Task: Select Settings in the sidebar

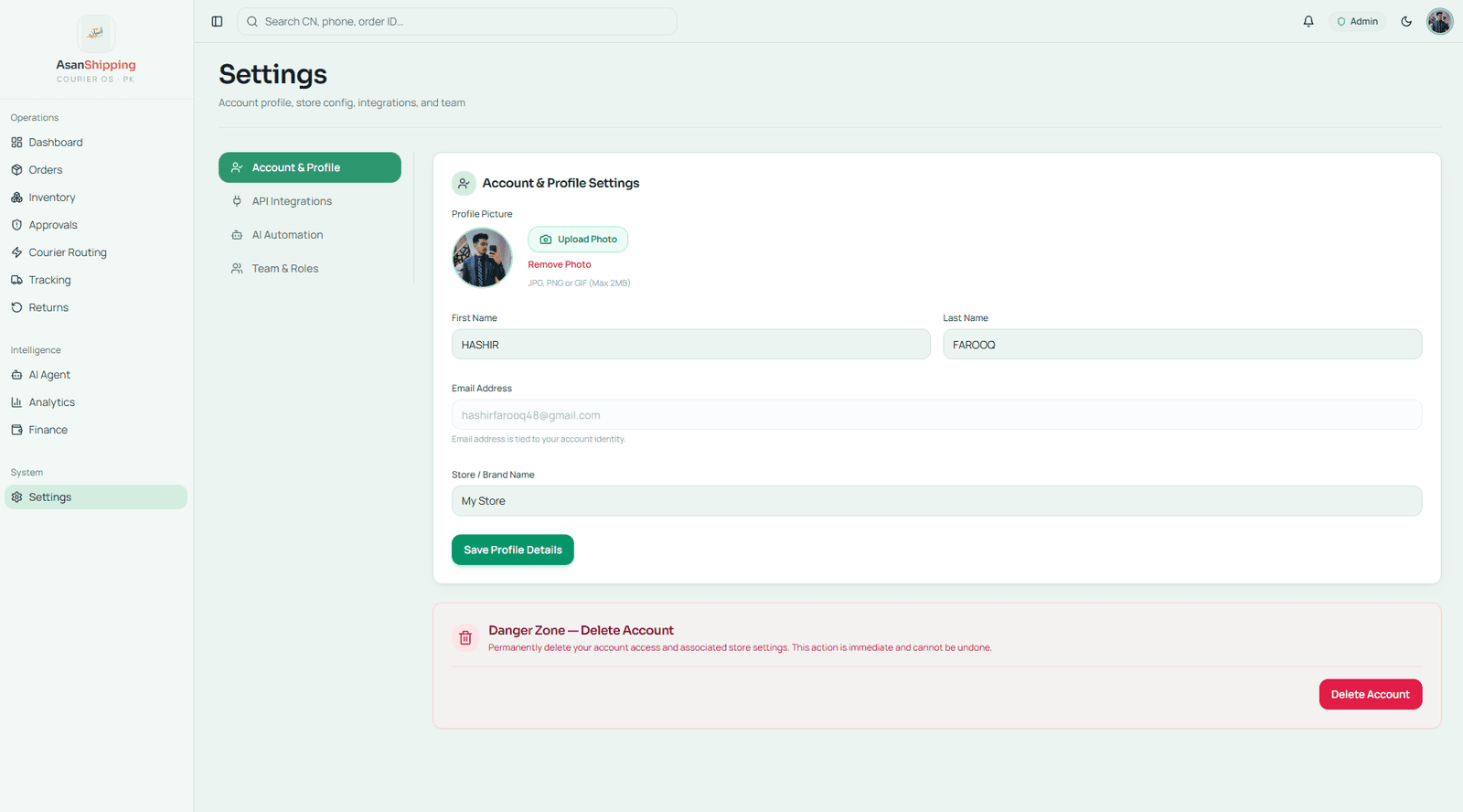Action: point(96,497)
